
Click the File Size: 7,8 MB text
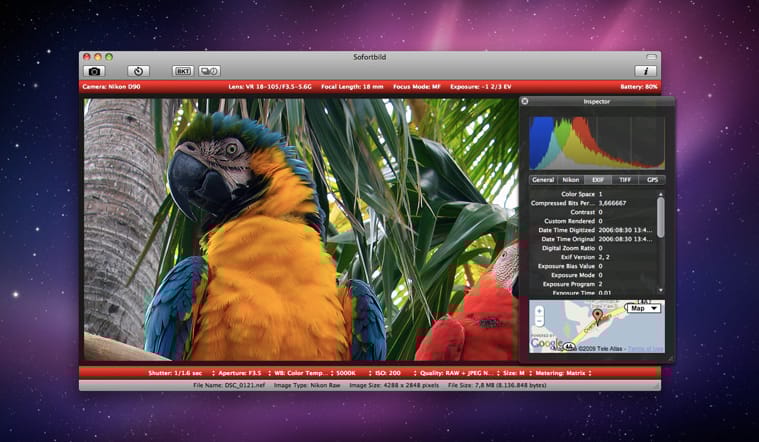[497, 385]
